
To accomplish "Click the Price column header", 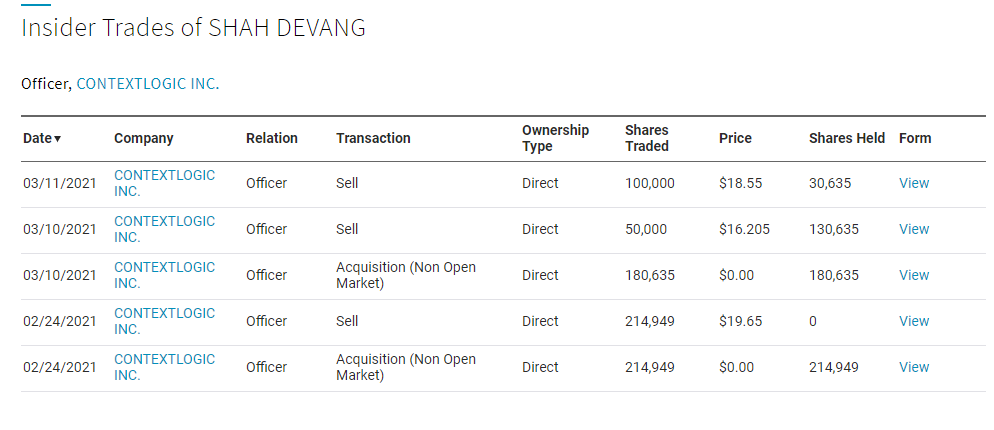I will coord(735,138).
